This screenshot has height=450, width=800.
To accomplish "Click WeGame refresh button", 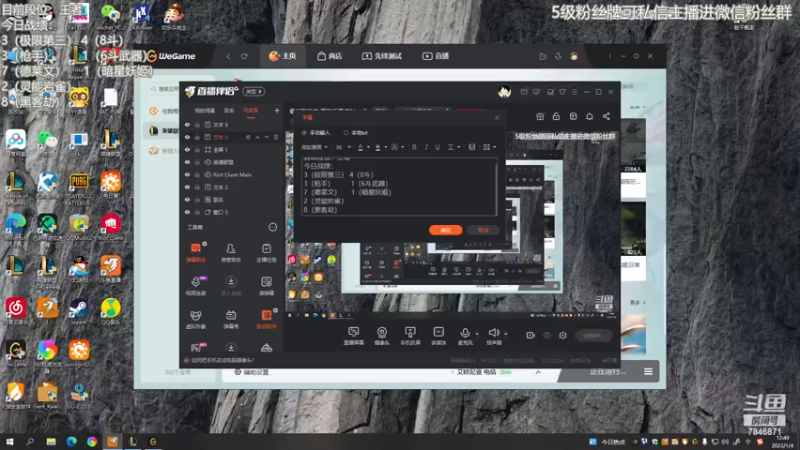I will (244, 56).
